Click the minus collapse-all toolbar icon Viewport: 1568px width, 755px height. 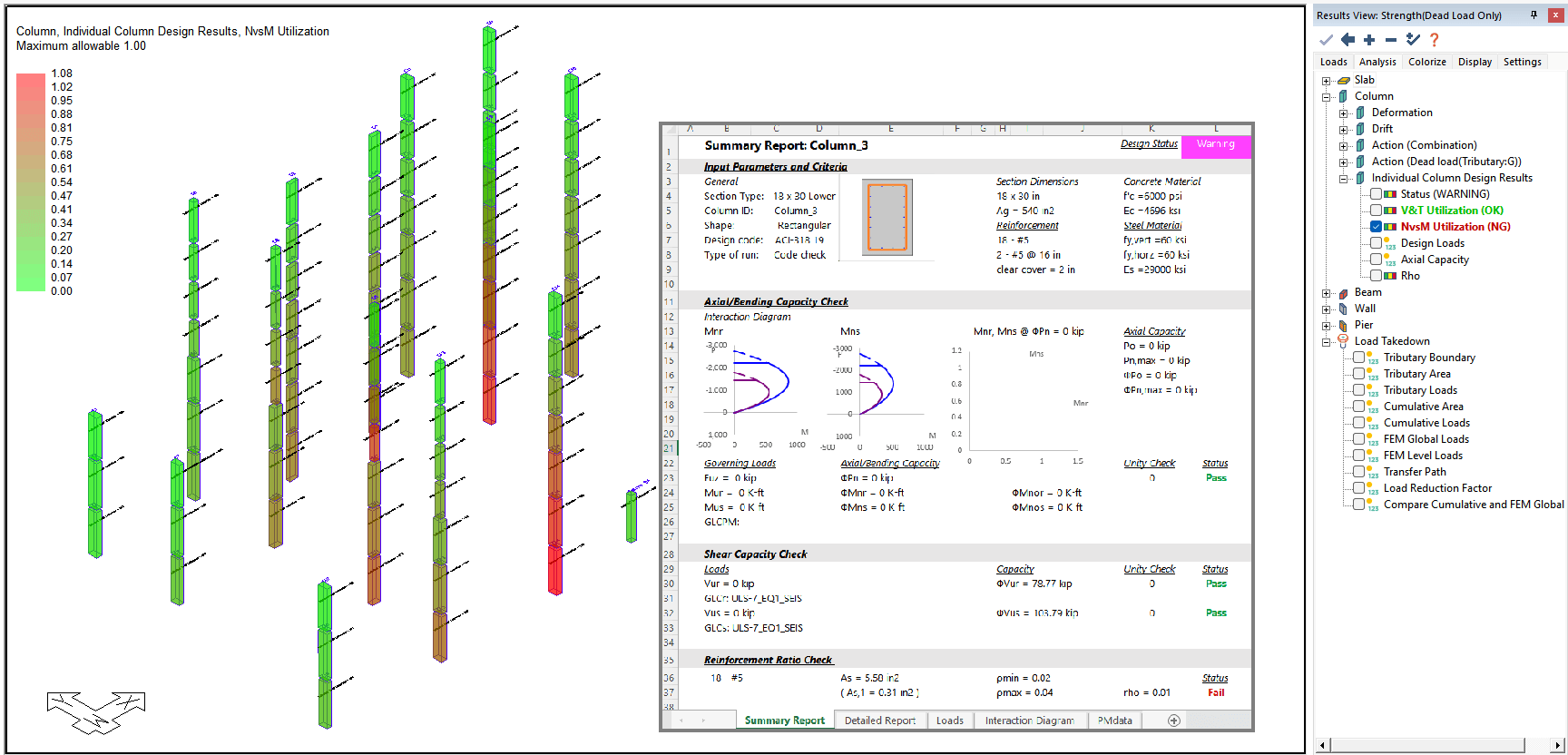pyautogui.click(x=1390, y=40)
